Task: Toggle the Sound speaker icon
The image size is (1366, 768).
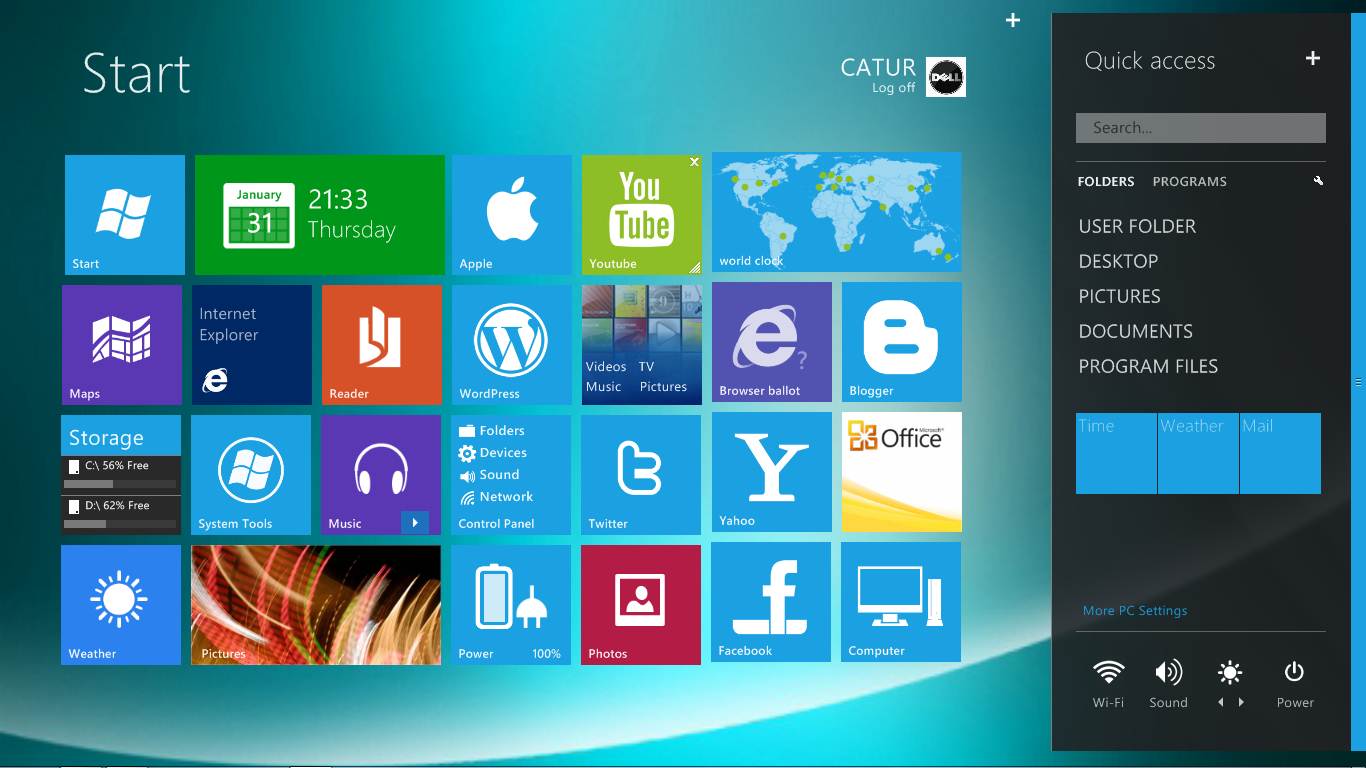Action: pyautogui.click(x=1168, y=672)
